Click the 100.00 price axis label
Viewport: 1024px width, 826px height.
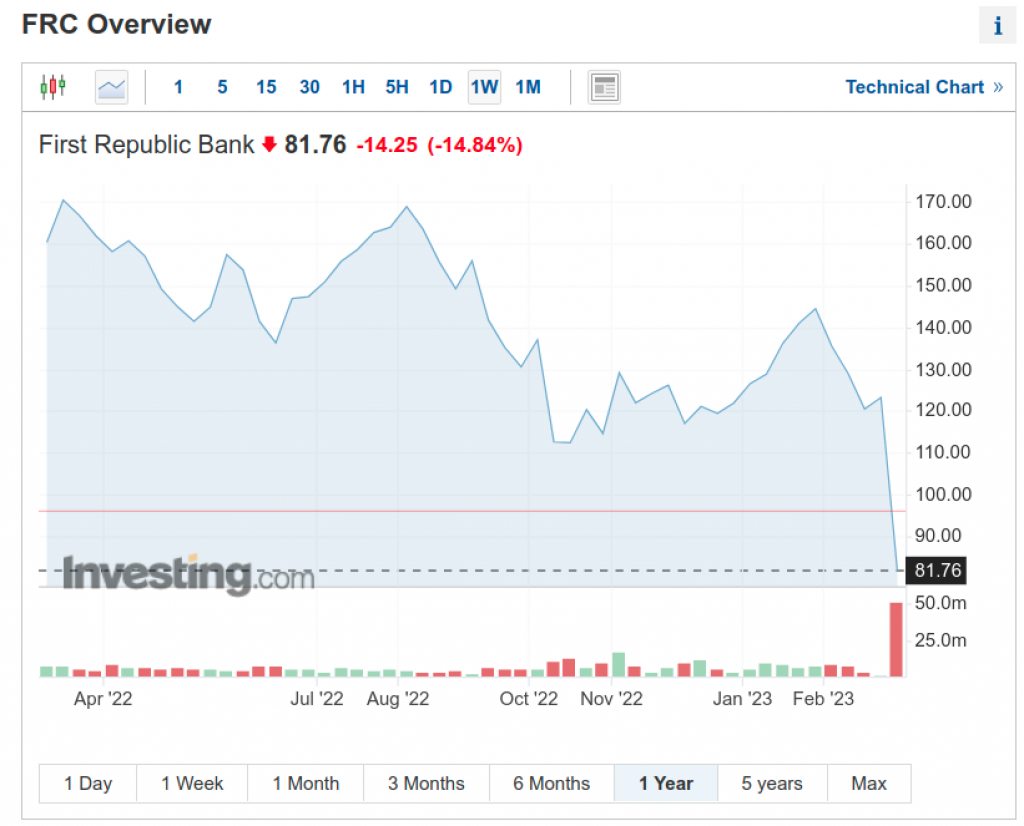click(943, 494)
